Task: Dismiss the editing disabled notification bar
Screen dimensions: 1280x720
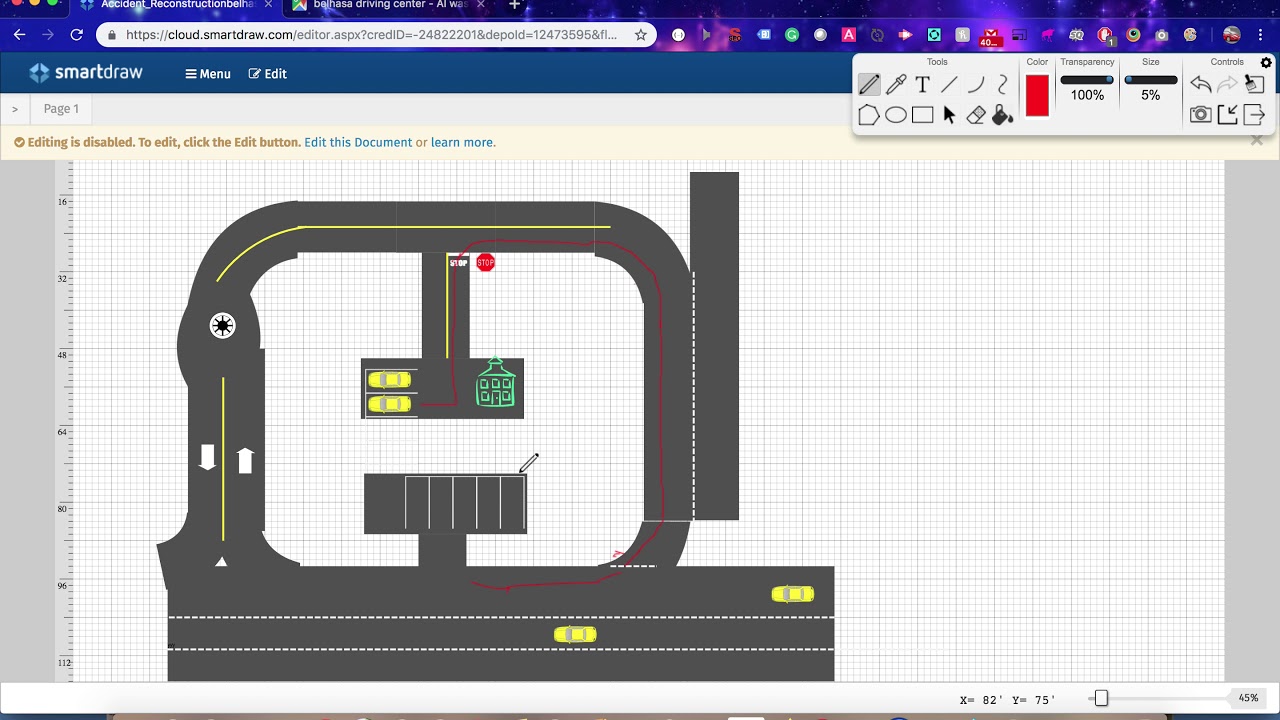Action: (1257, 141)
